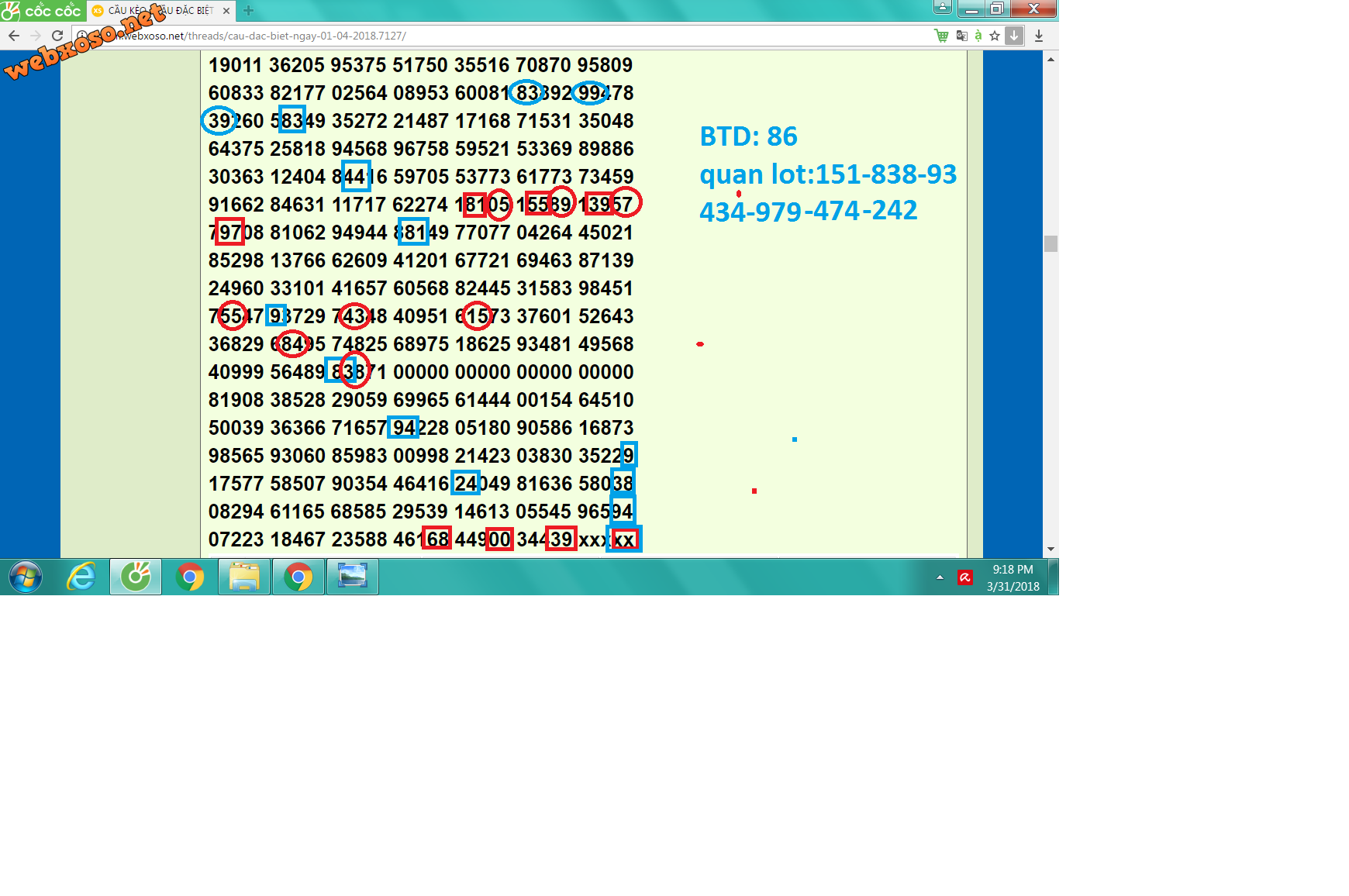The height and width of the screenshot is (896, 1349).
Task: Click the number 81908
Action: (x=236, y=400)
